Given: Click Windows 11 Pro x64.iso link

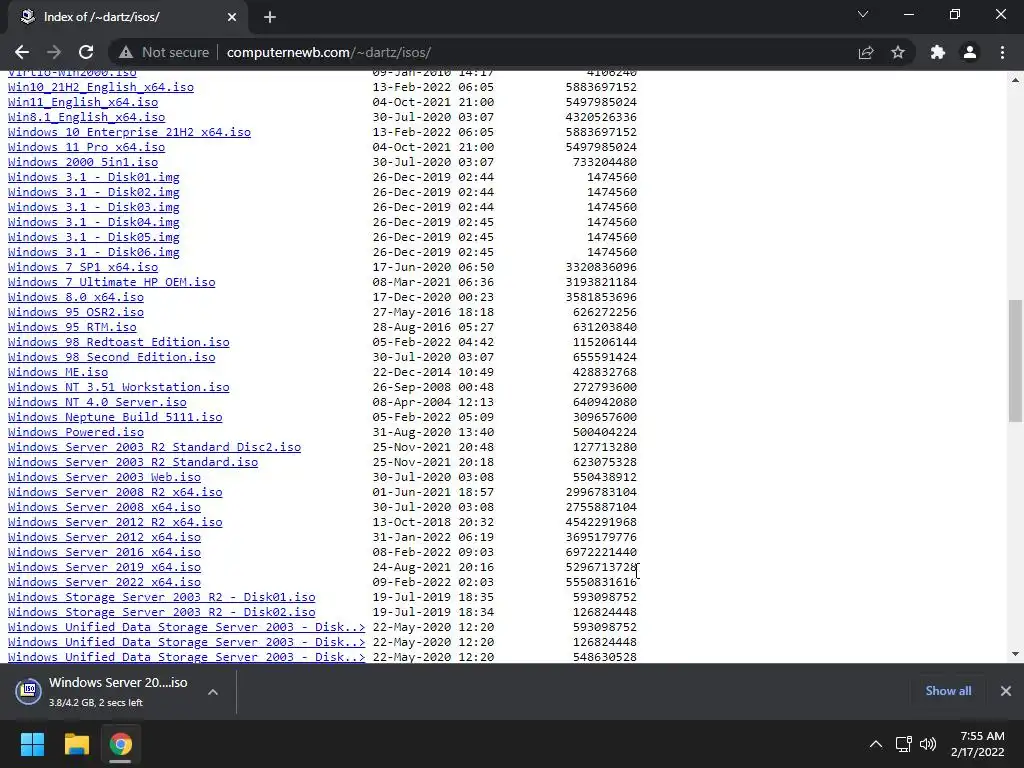Looking at the screenshot, I should click(86, 147).
